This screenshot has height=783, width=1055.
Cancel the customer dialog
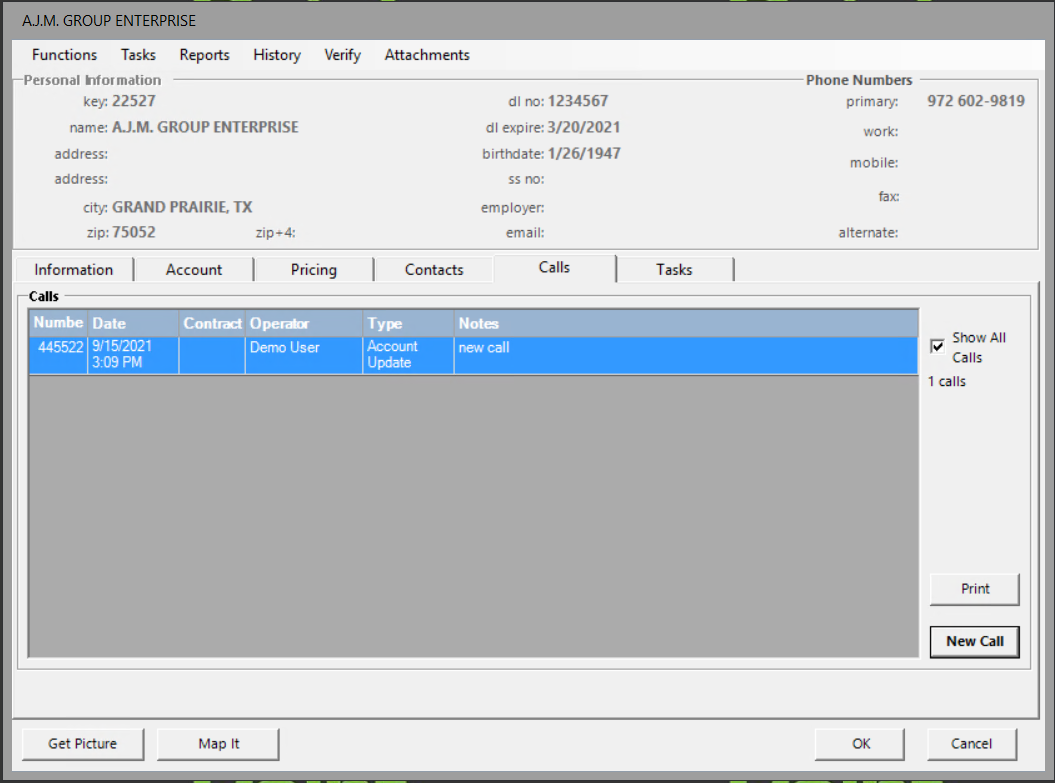pyautogui.click(x=971, y=744)
